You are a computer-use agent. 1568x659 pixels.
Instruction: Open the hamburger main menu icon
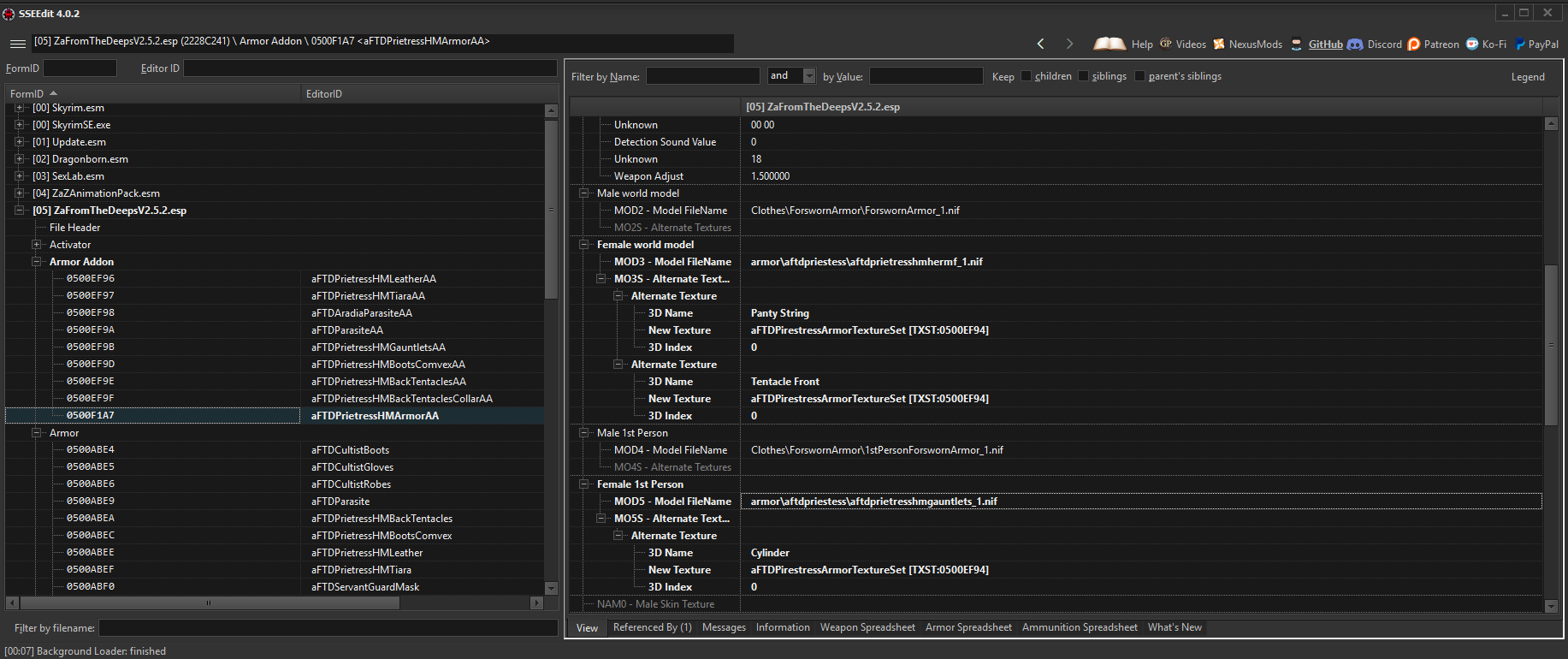17,44
